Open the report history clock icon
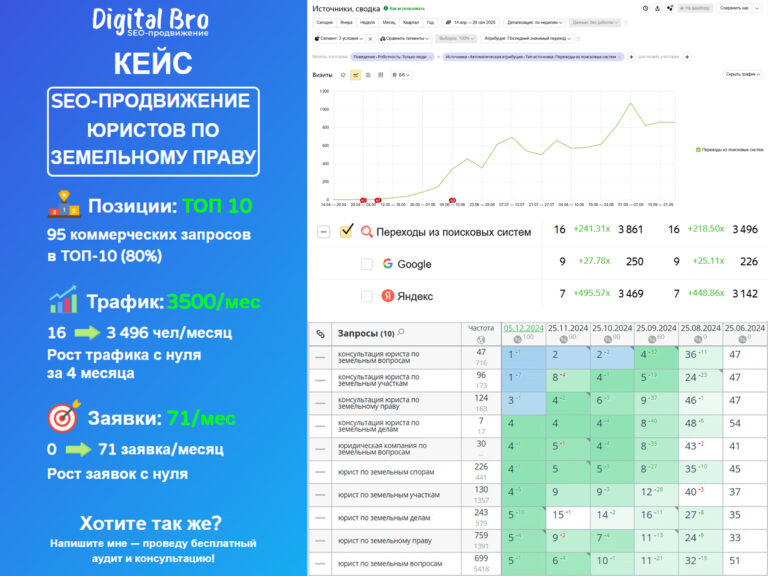 tap(646, 8)
